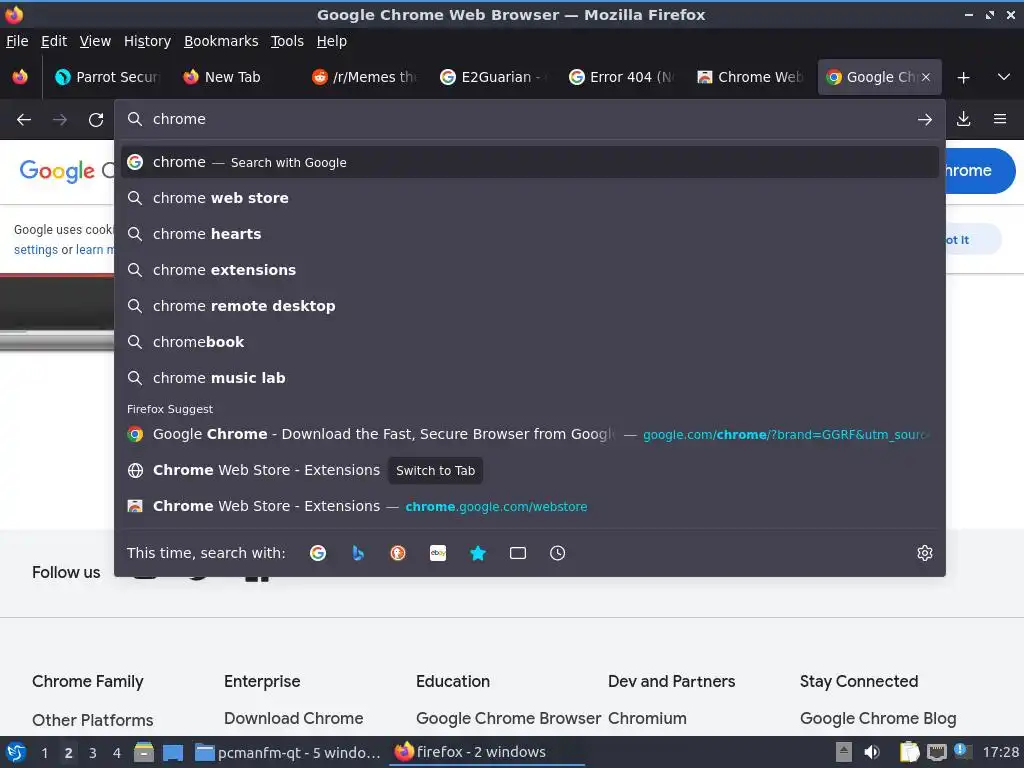The image size is (1024, 768).
Task: Click the network monitor tray icon
Action: 936,752
